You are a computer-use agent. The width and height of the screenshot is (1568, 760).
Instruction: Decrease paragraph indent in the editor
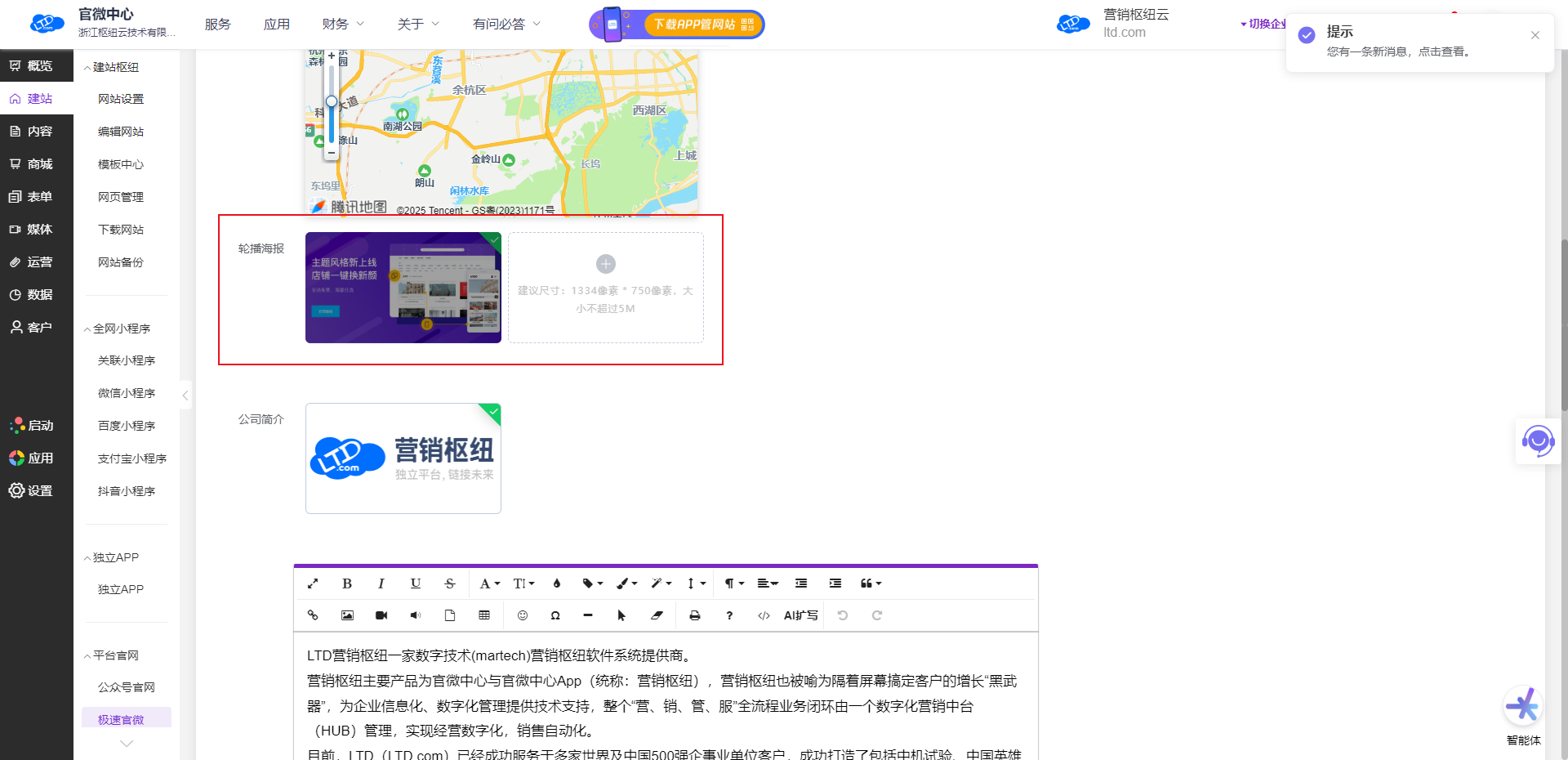tap(801, 583)
